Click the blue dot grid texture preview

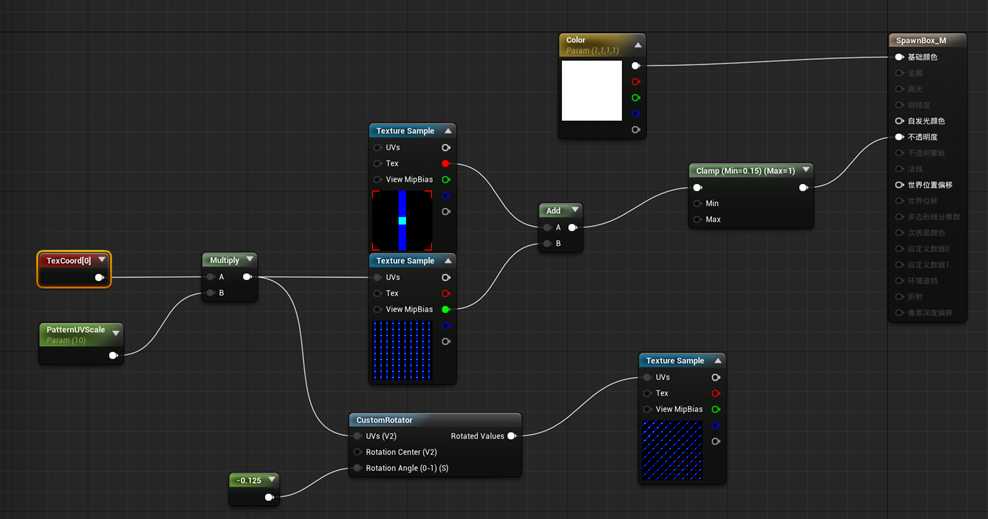click(402, 351)
